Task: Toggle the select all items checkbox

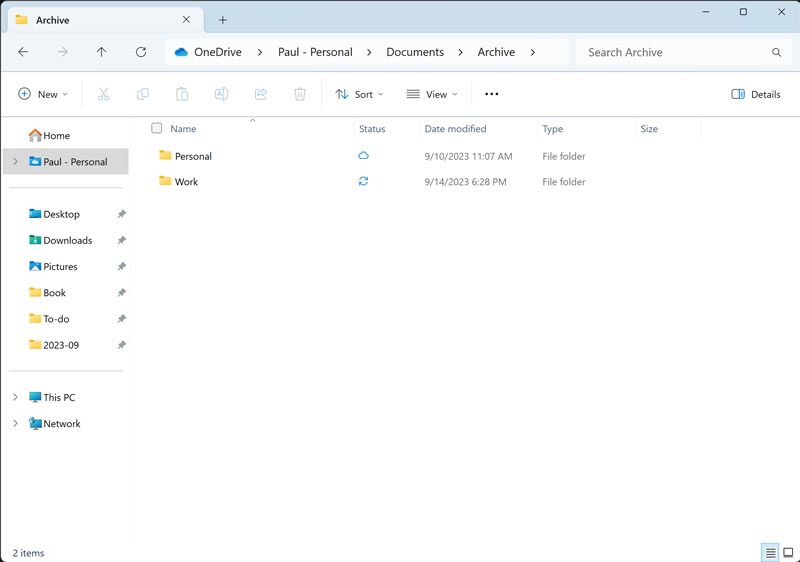Action: click(x=156, y=129)
